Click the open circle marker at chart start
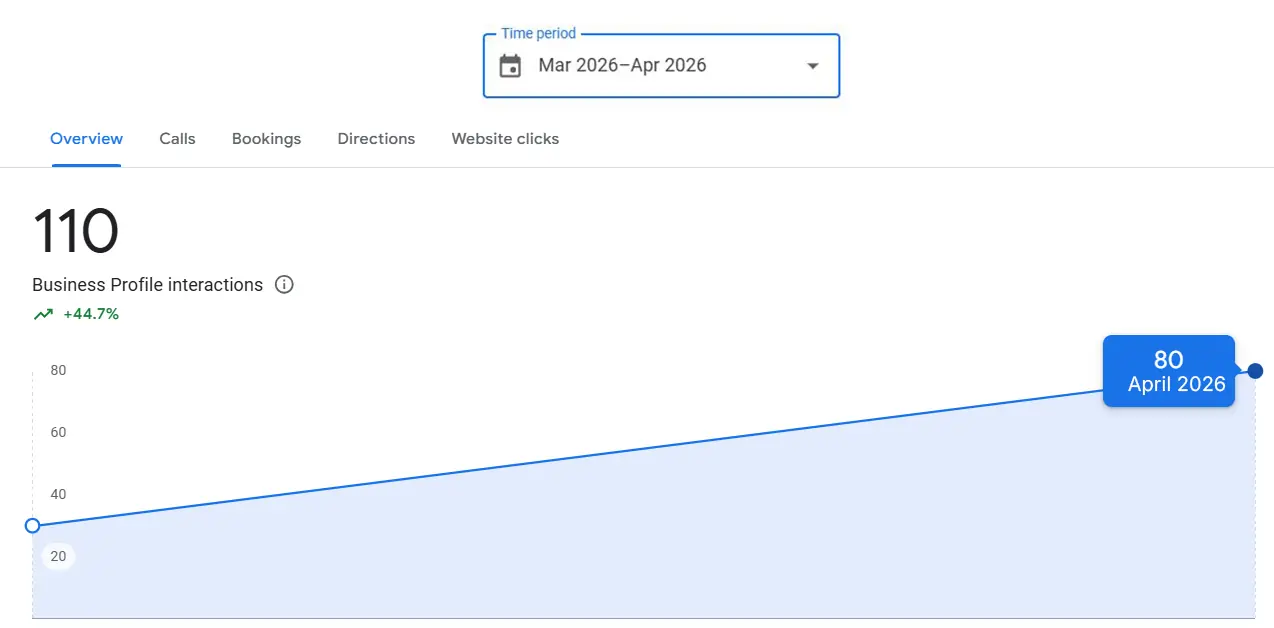The width and height of the screenshot is (1274, 628). point(33,525)
